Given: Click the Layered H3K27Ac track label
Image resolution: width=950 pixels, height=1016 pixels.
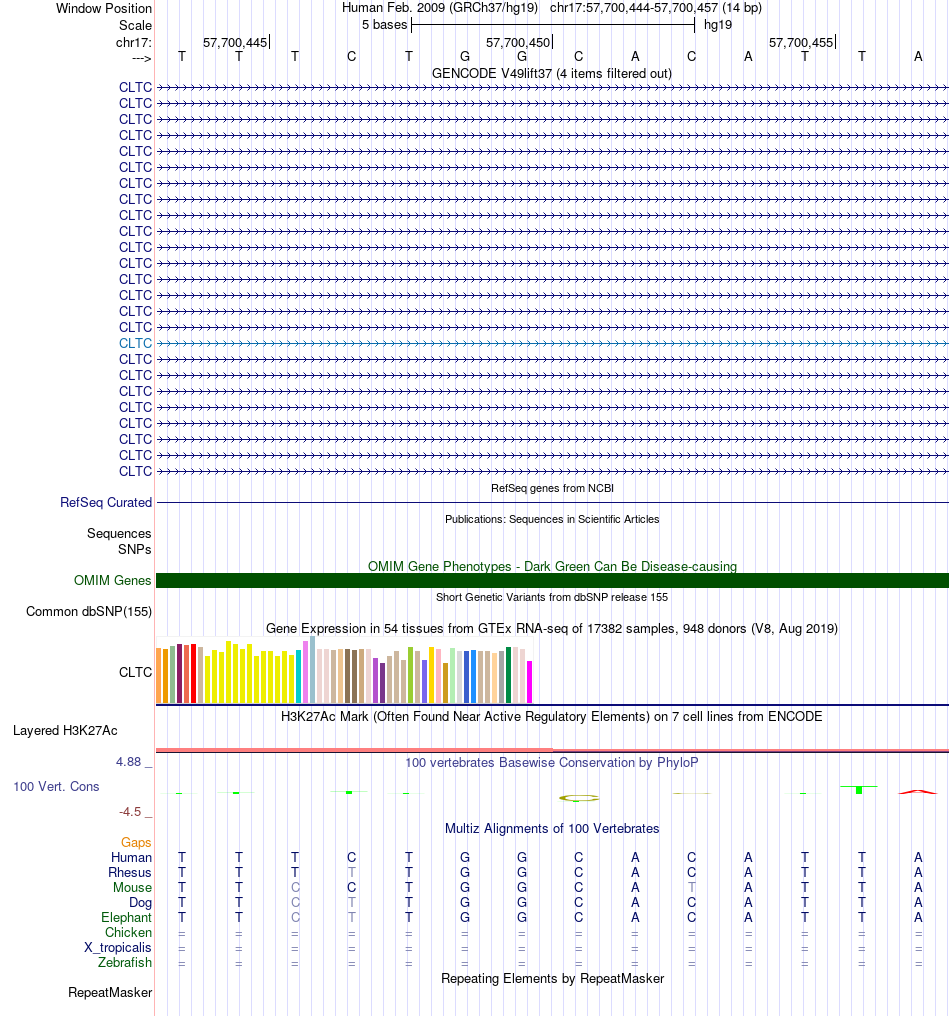Looking at the screenshot, I should point(65,730).
